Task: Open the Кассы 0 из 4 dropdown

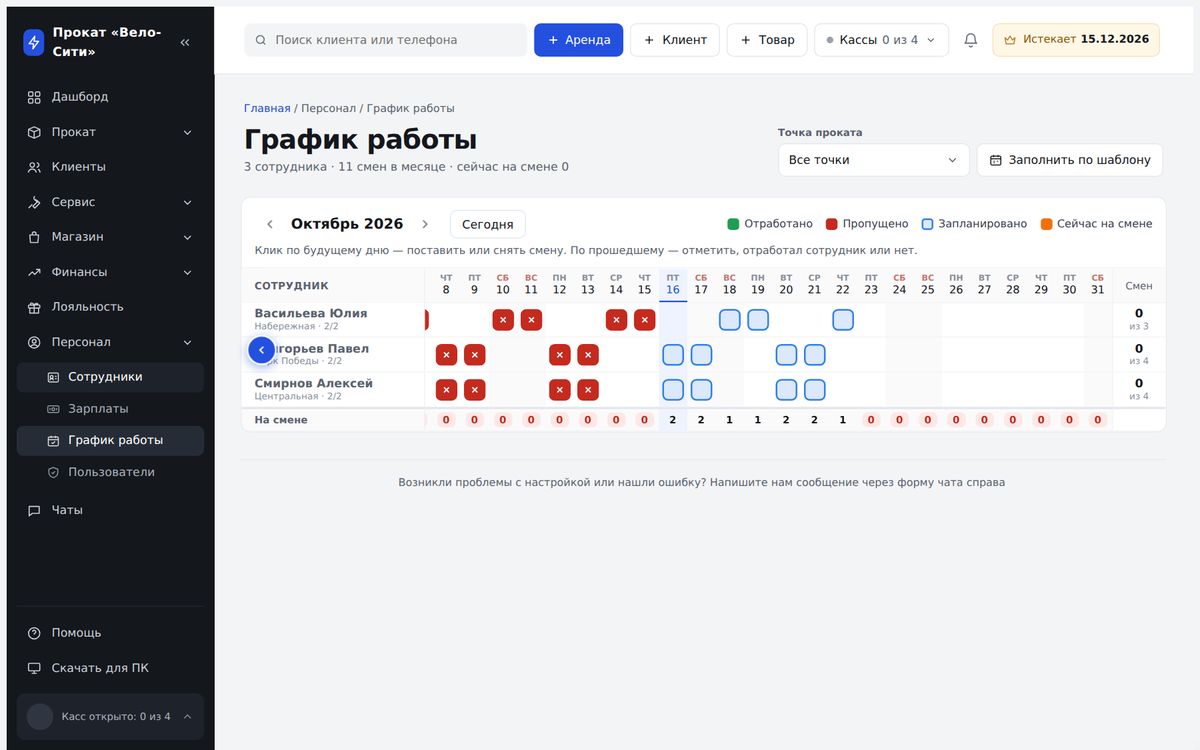Action: pyautogui.click(x=881, y=40)
